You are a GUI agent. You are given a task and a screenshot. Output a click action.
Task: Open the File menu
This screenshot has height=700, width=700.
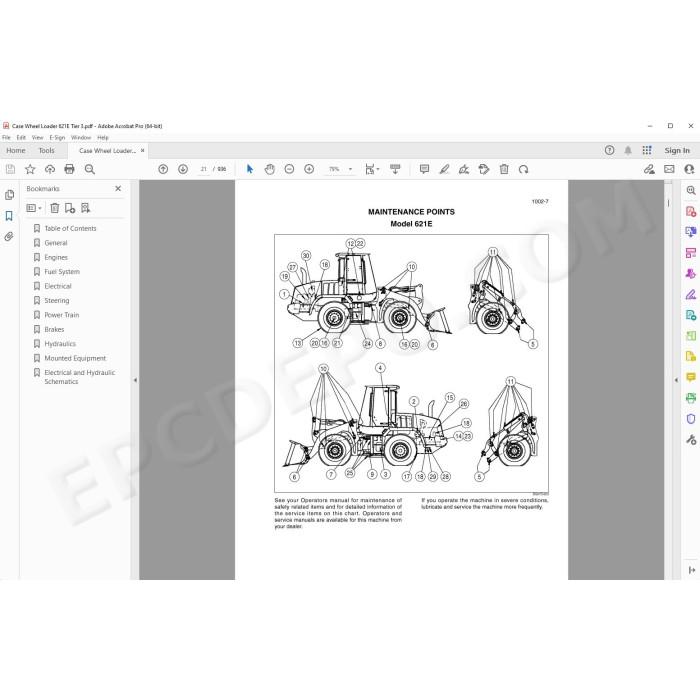[6, 138]
